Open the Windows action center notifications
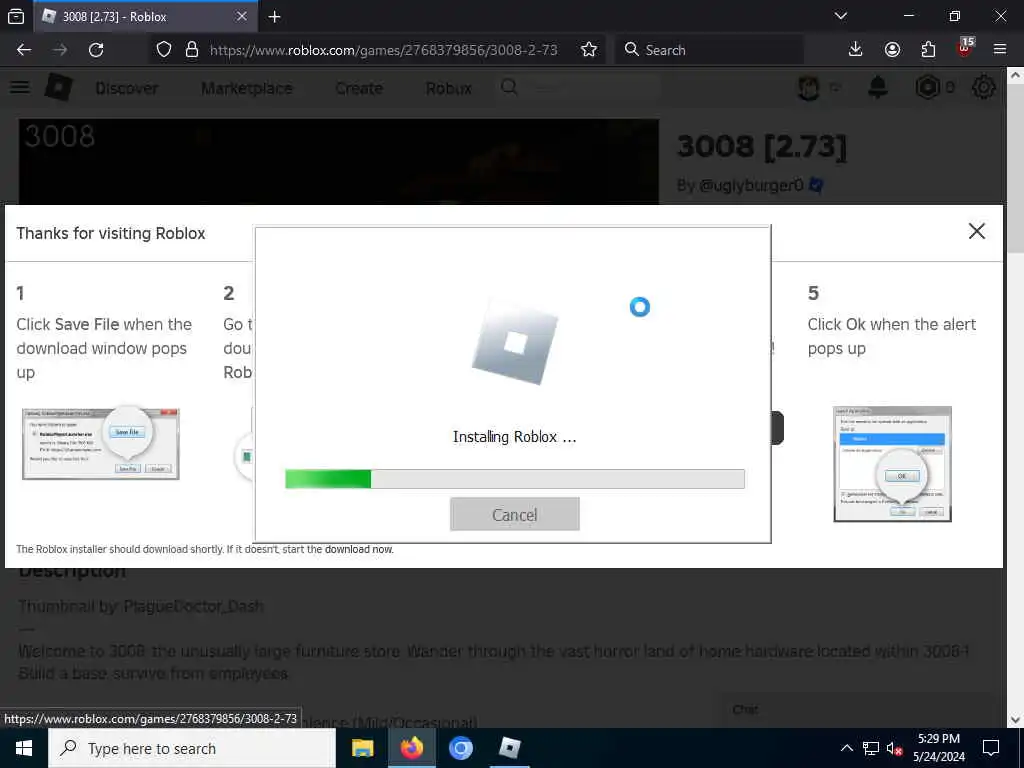1024x768 pixels. tap(991, 748)
